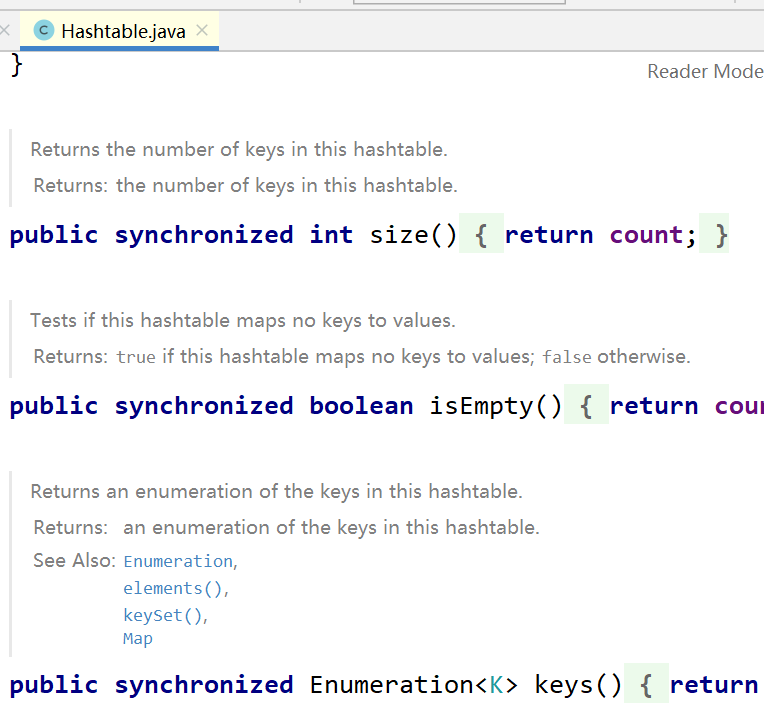Toggle Reader Mode
This screenshot has height=719, width=764.
[705, 72]
